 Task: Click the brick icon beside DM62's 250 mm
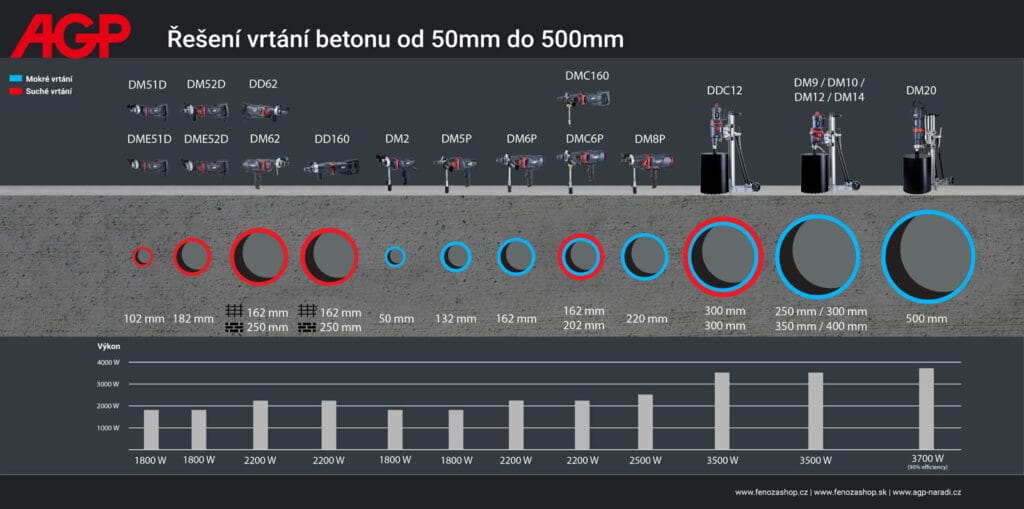(x=234, y=327)
